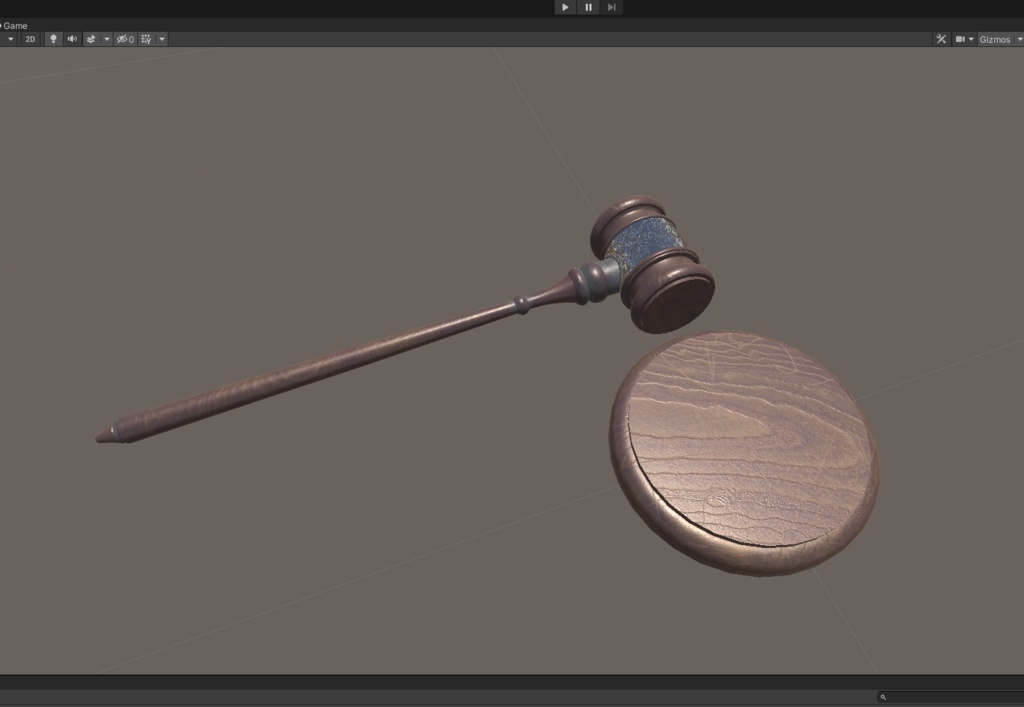Open the grid settings dropdown
The image size is (1024, 707).
tap(162, 38)
